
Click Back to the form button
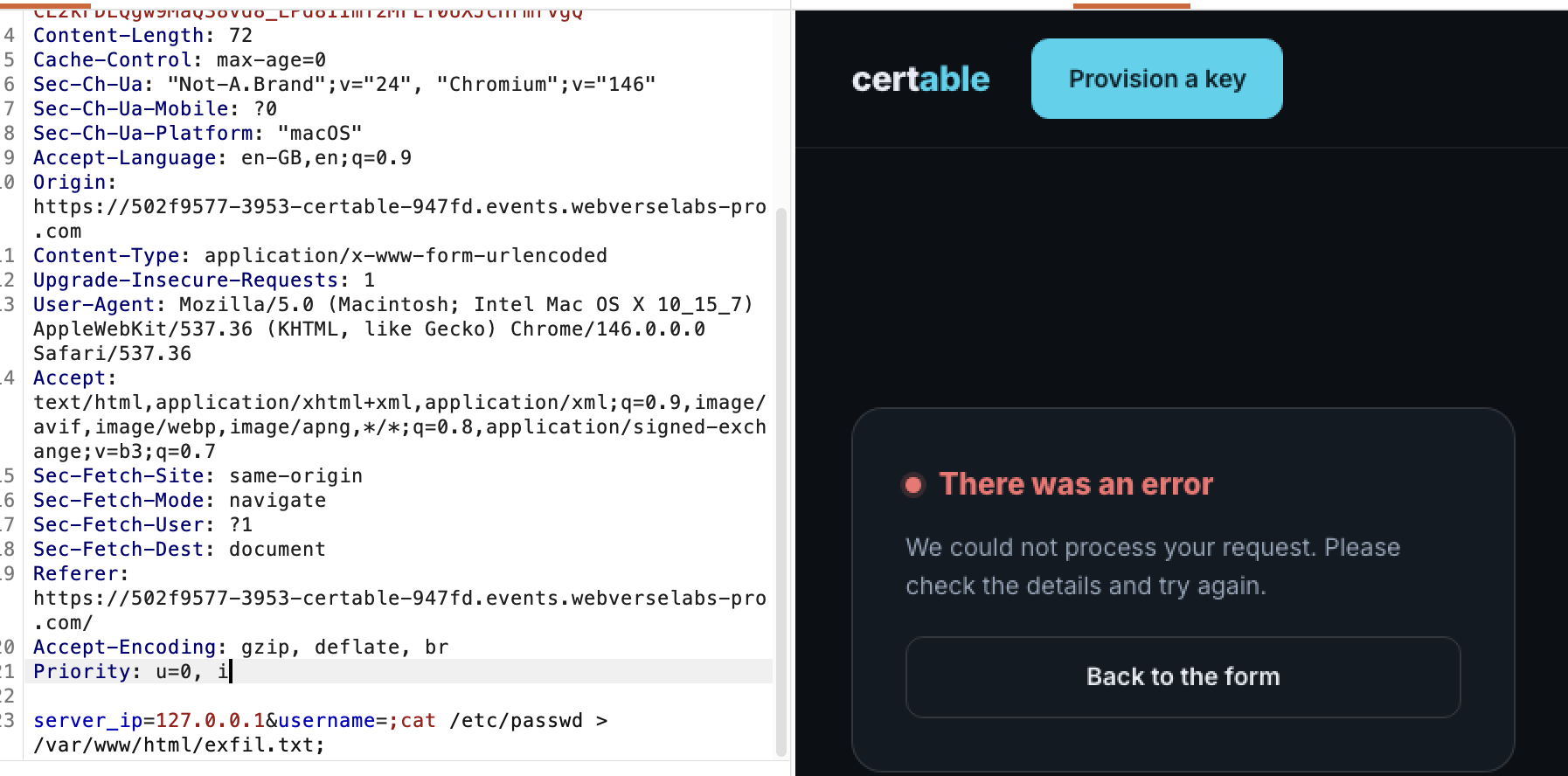click(1183, 676)
